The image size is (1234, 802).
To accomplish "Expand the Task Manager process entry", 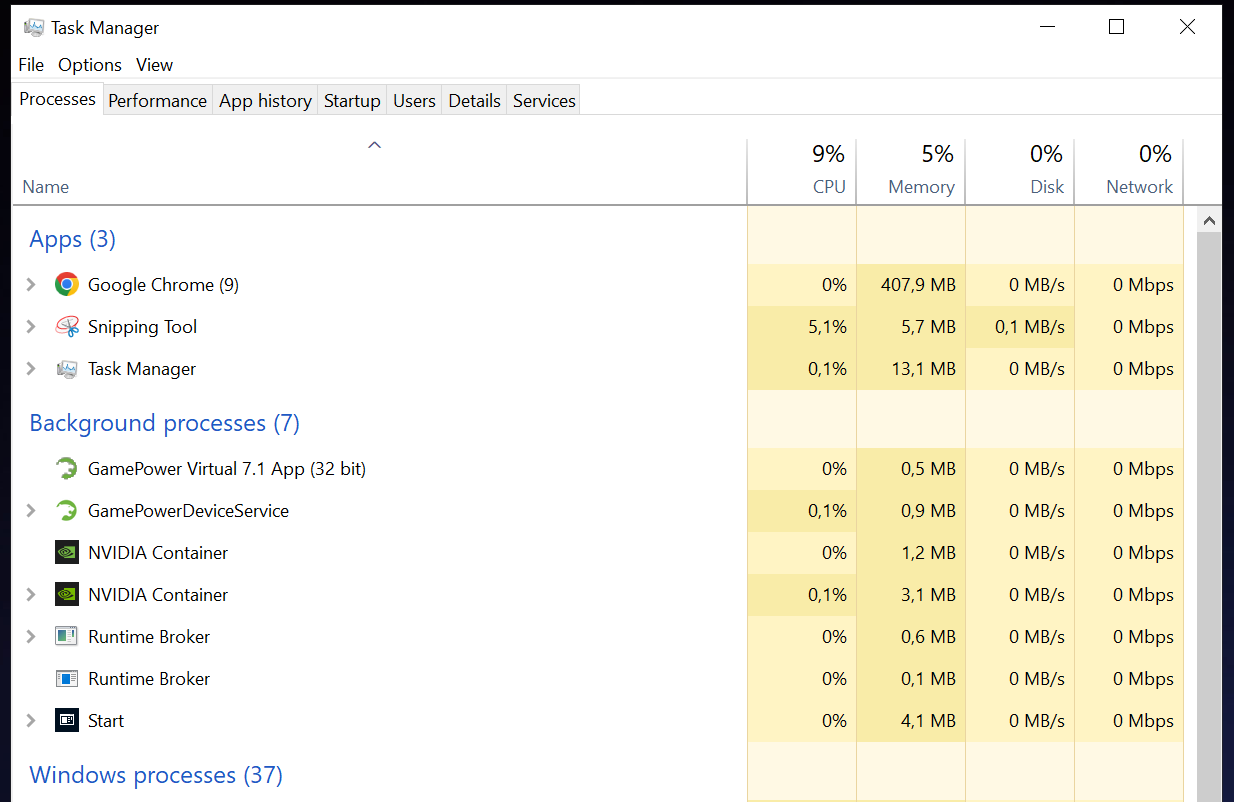I will pos(31,369).
